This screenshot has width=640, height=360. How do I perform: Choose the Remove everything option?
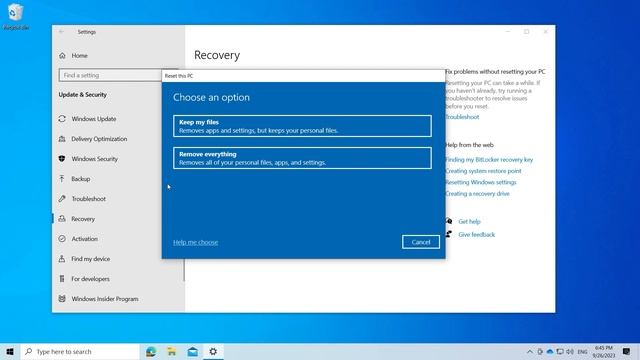click(x=302, y=158)
